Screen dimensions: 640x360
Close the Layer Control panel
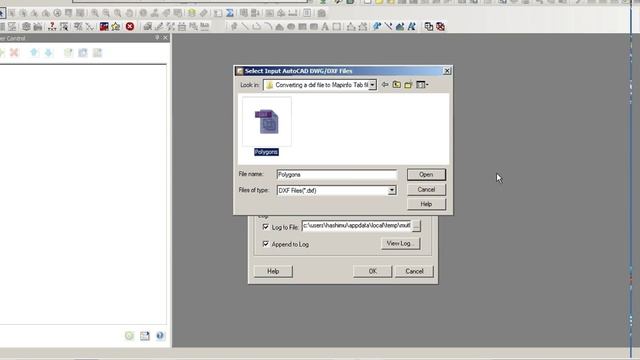[x=165, y=38]
